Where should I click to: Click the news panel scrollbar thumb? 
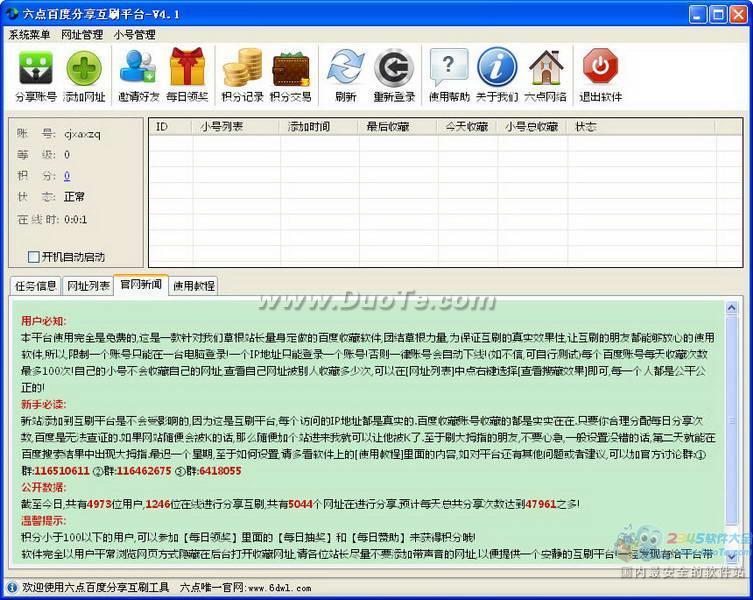(x=731, y=420)
